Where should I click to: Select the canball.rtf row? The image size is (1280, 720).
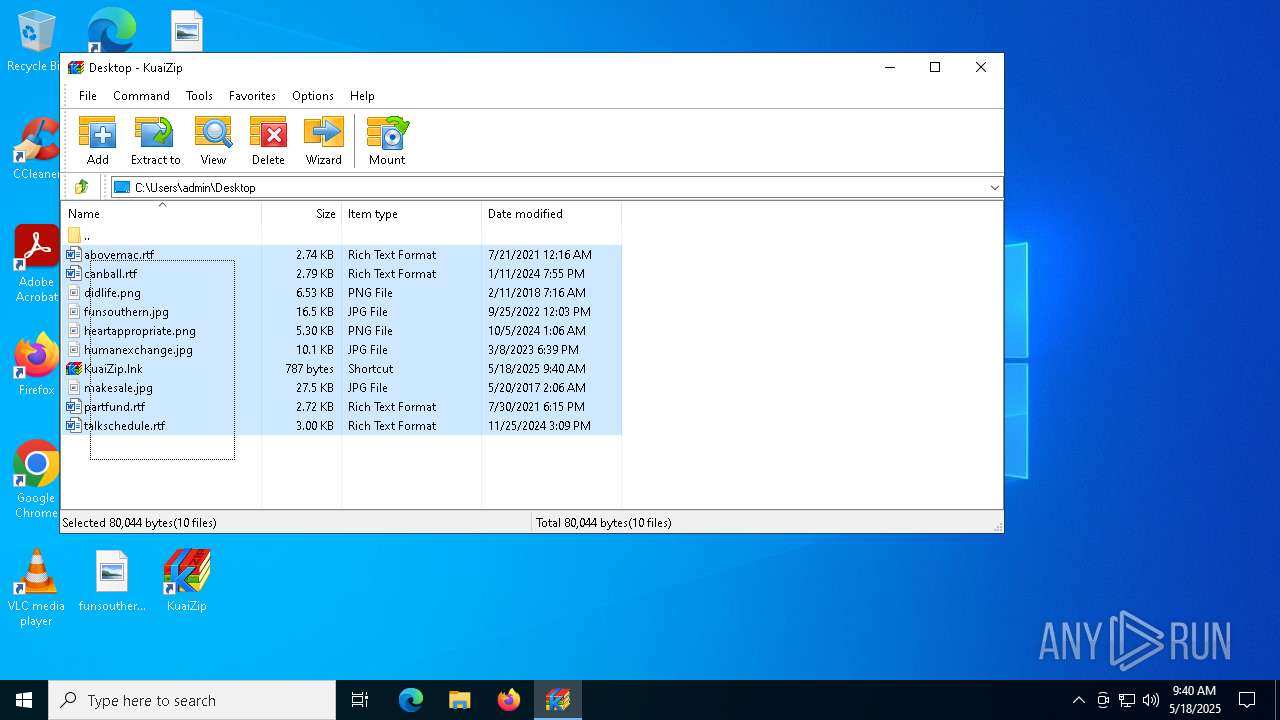coord(342,274)
